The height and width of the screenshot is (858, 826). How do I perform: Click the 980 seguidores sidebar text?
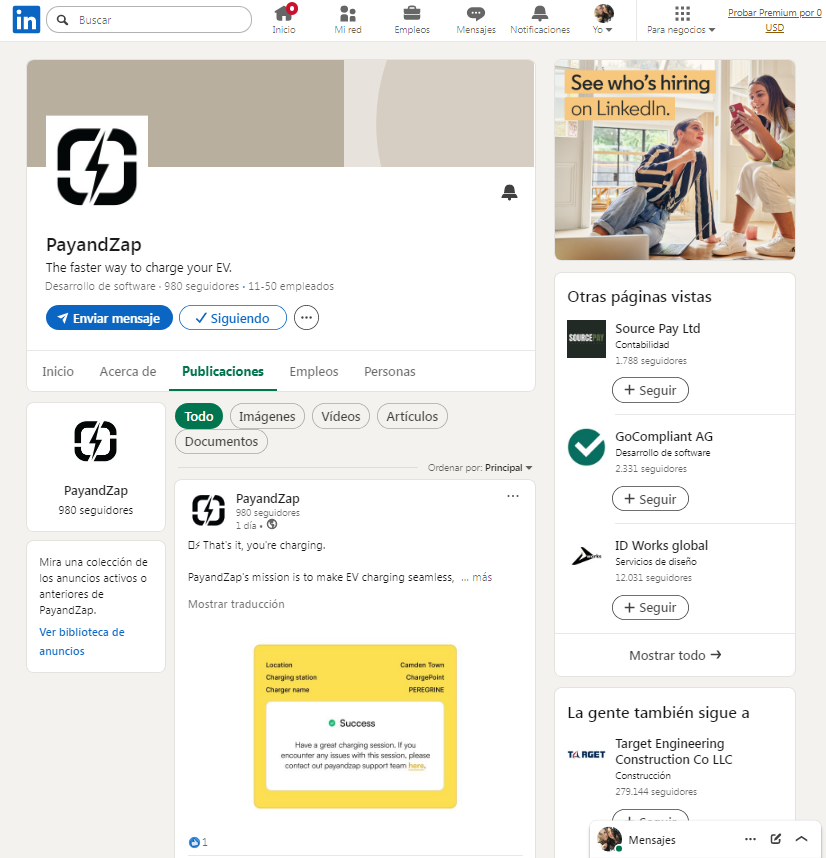[96, 510]
